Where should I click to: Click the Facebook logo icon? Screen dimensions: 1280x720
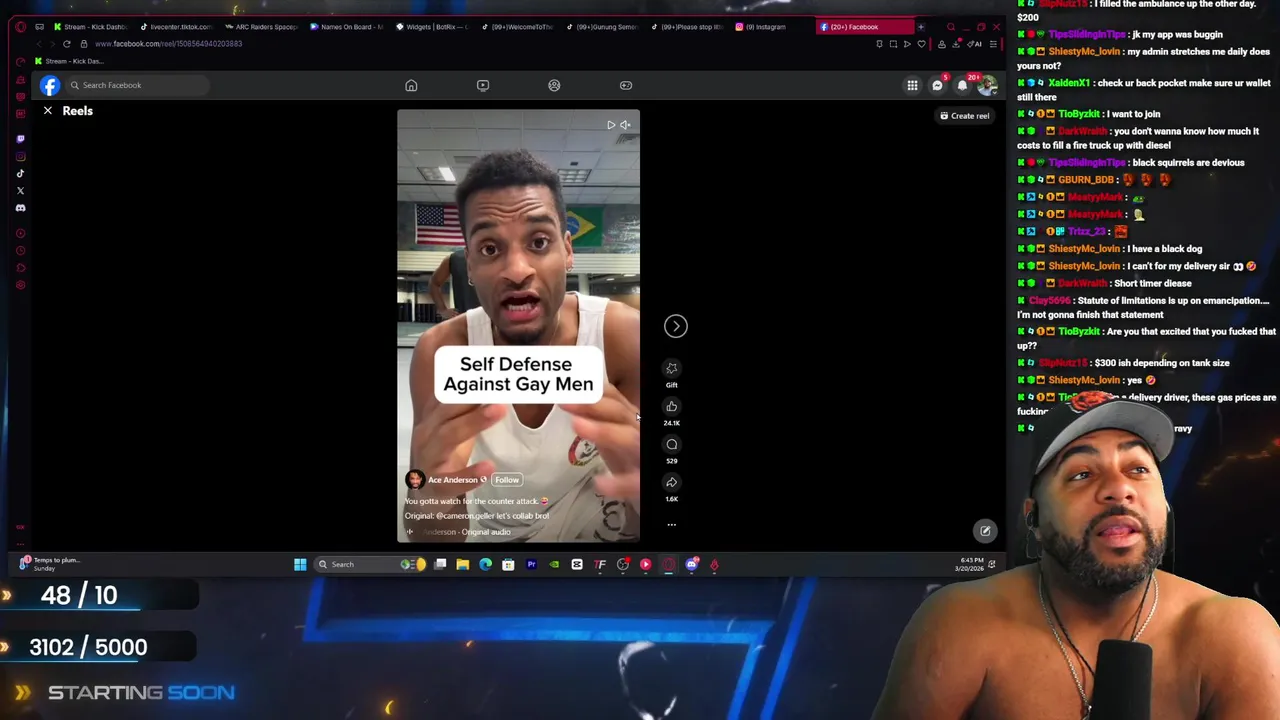49,85
